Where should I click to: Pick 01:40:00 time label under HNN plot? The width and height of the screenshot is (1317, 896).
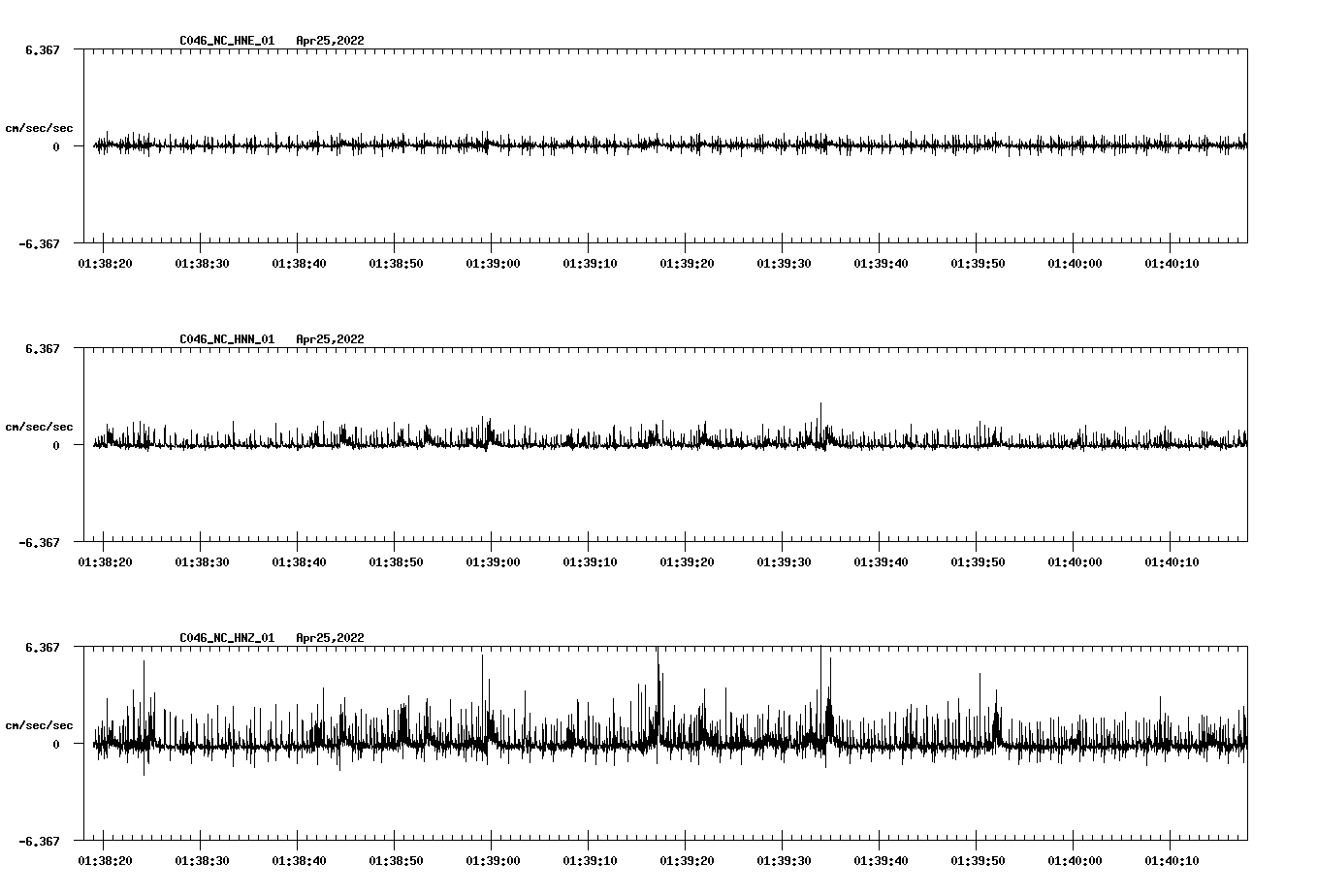tap(1075, 562)
